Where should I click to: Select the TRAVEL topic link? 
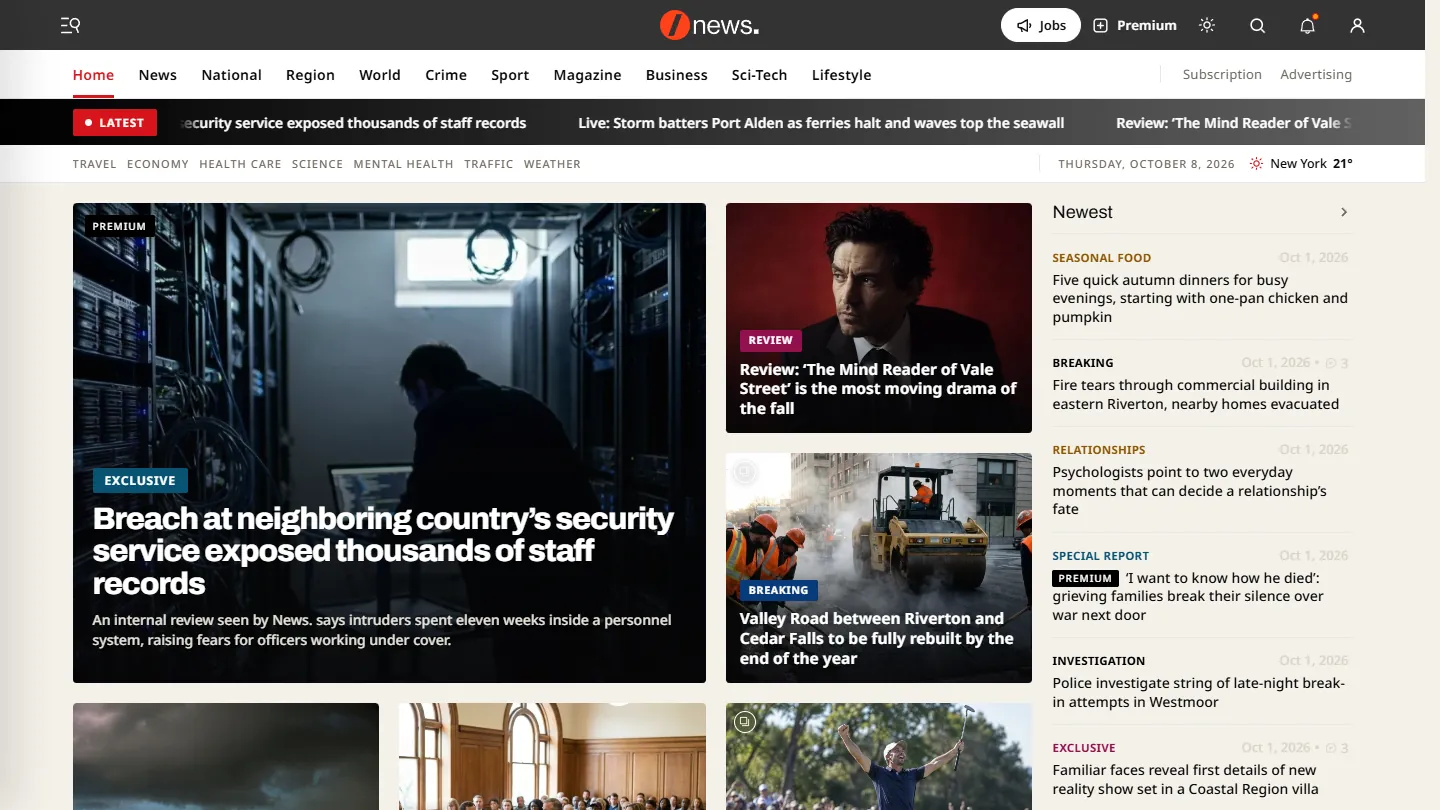click(94, 164)
